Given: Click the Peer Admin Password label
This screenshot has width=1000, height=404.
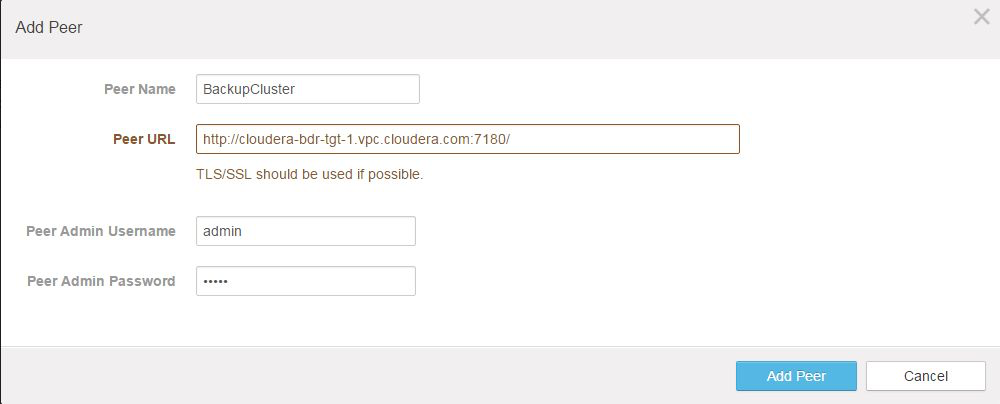Looking at the screenshot, I should (101, 281).
